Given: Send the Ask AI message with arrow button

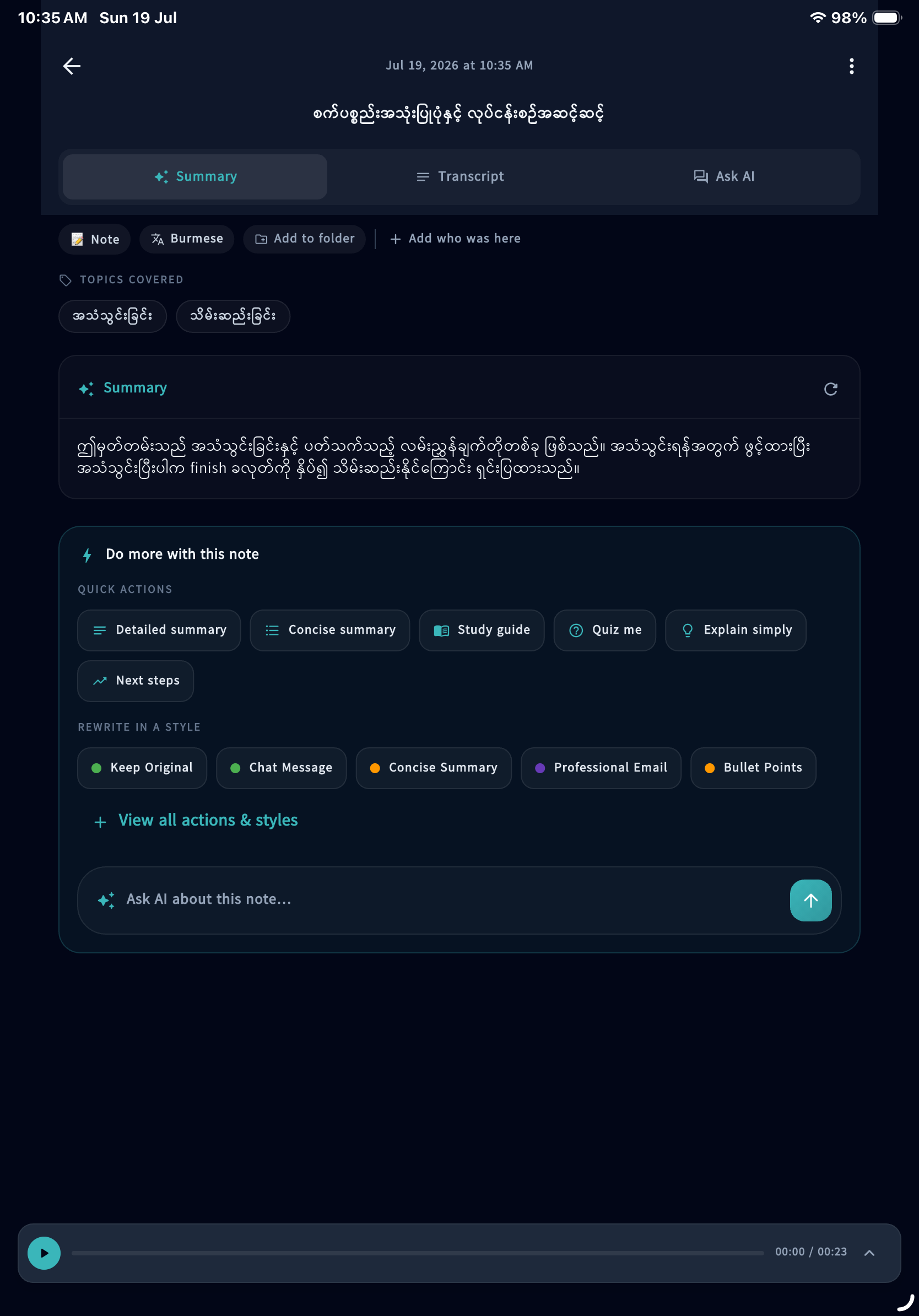Looking at the screenshot, I should [810, 900].
